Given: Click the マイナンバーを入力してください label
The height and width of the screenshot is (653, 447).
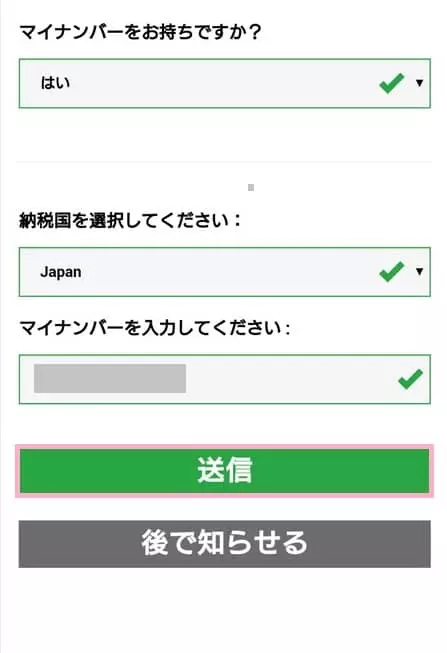Looking at the screenshot, I should pos(155,328).
